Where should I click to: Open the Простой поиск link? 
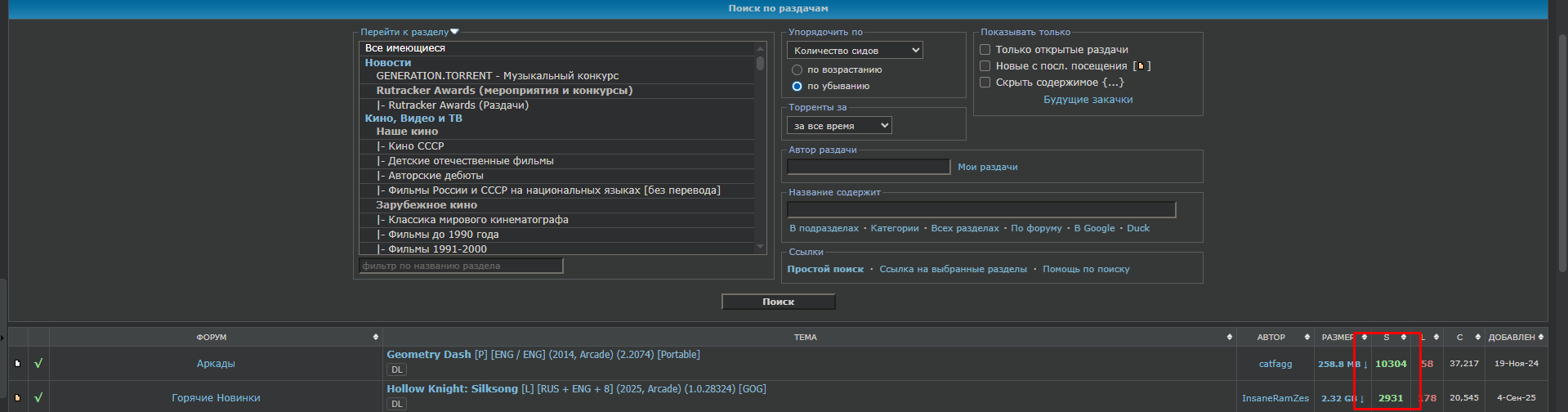tap(825, 269)
